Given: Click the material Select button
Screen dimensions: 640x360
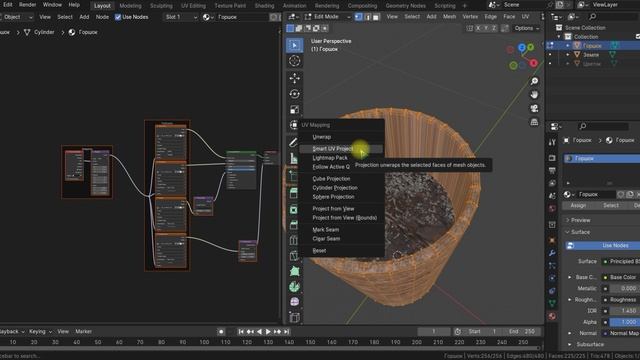Looking at the screenshot, I should 611,205.
